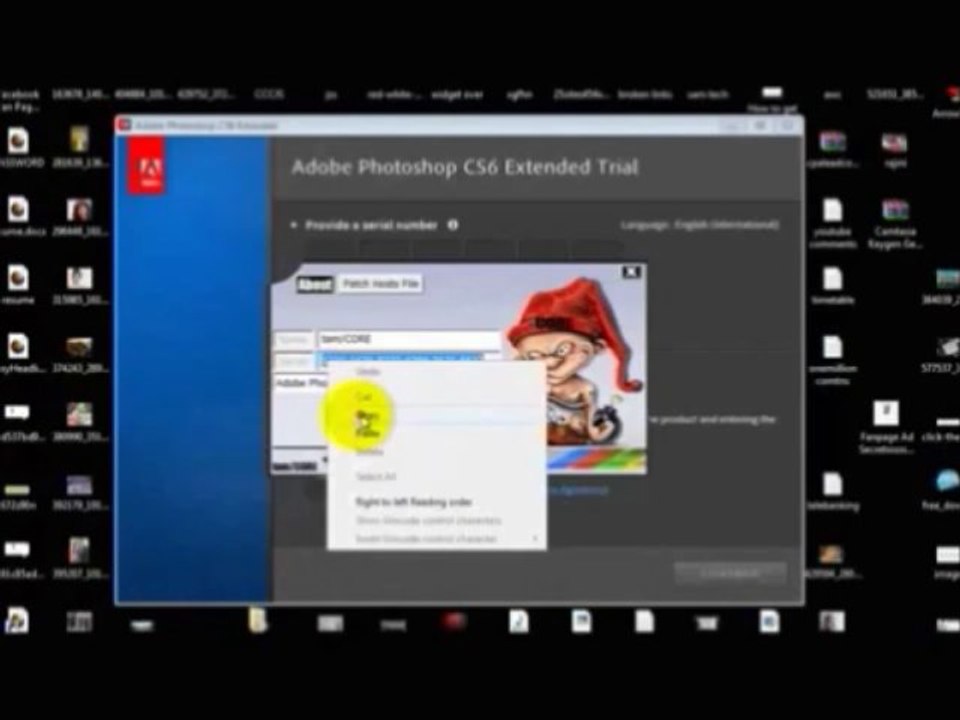The height and width of the screenshot is (720, 960).
Task: Click the Adobe logo in the installer sidebar
Action: coord(146,165)
